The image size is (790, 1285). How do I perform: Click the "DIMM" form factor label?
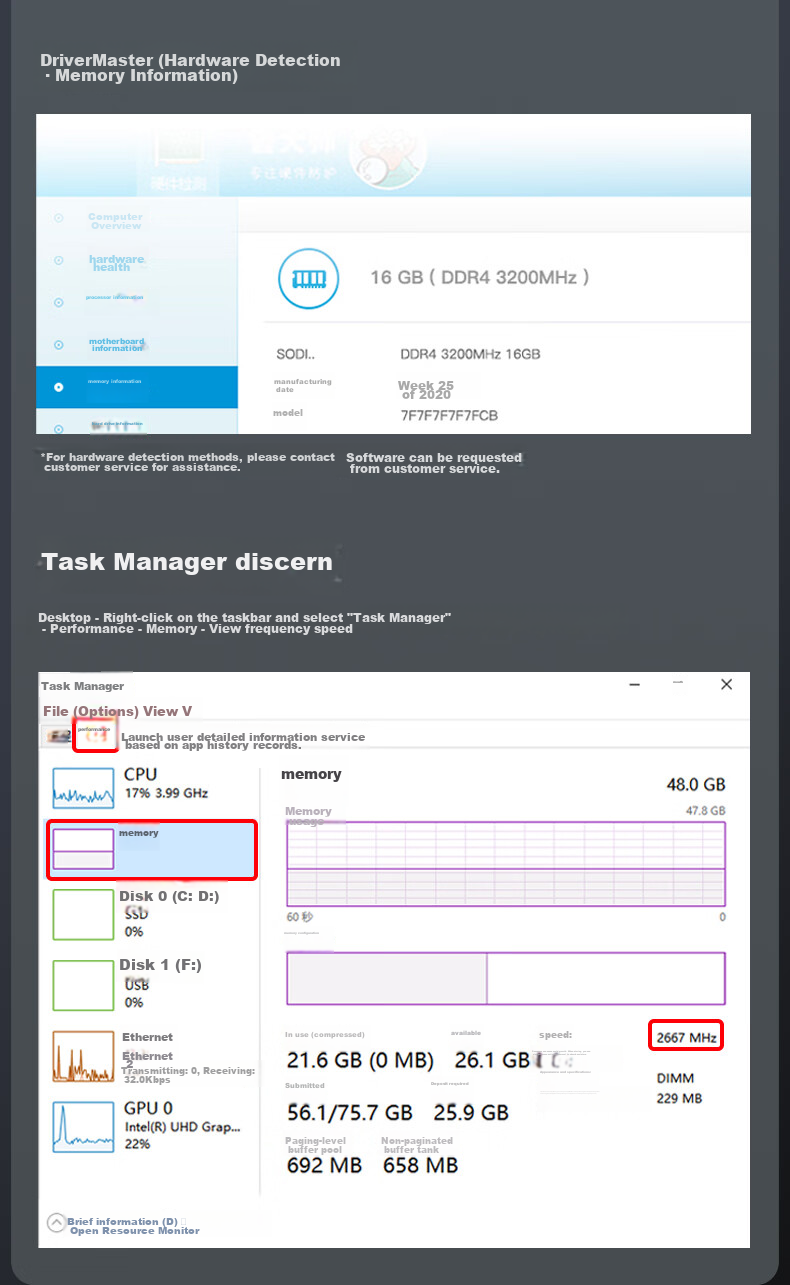click(x=675, y=1078)
